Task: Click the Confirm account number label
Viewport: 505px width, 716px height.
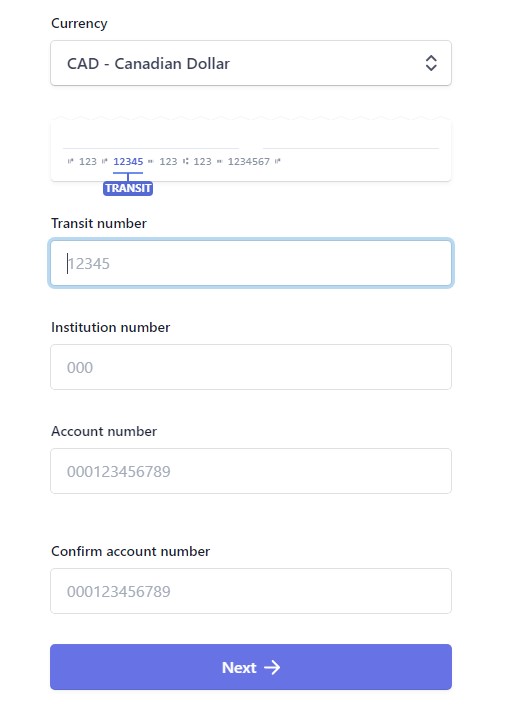Action: pyautogui.click(x=131, y=551)
